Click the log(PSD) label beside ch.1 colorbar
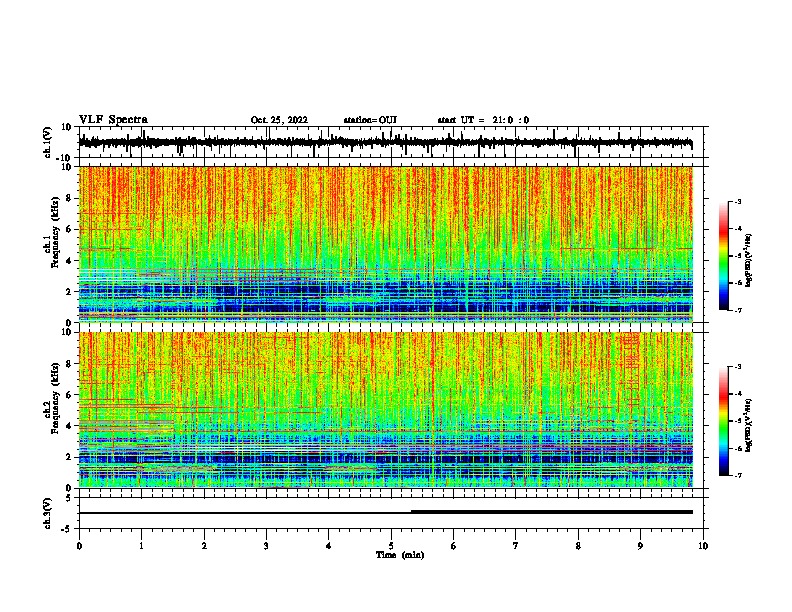Viewport: 792px width, 612px height. [749, 260]
